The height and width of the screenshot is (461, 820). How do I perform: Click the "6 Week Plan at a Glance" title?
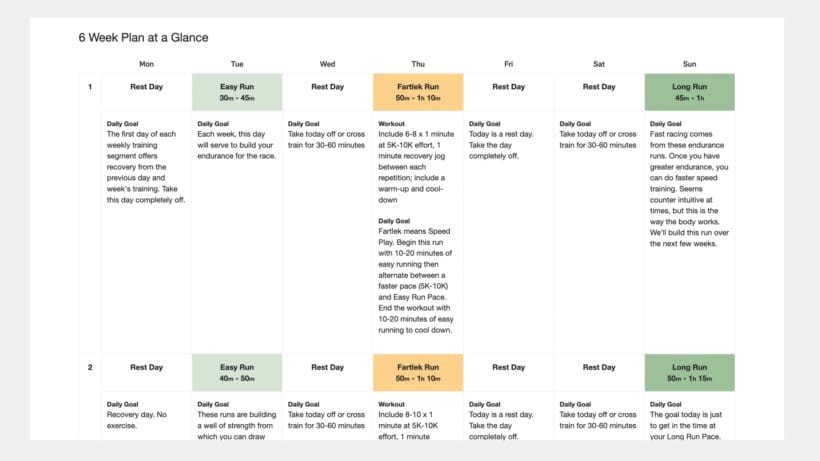[x=143, y=37]
